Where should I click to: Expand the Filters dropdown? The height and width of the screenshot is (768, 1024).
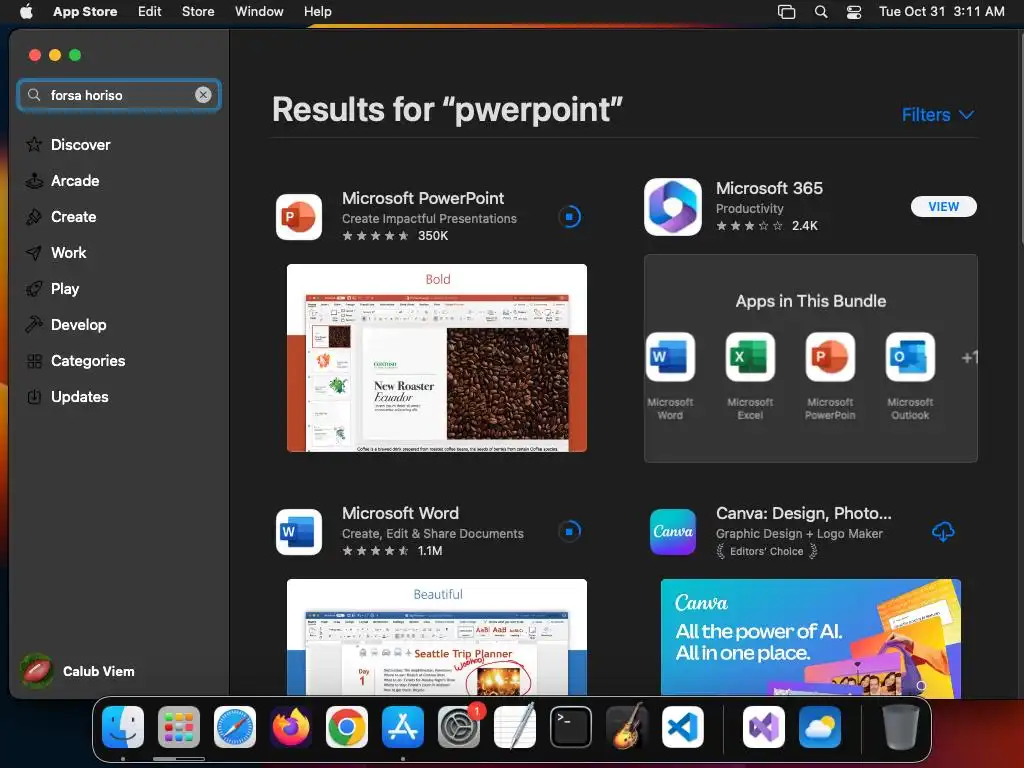[938, 115]
